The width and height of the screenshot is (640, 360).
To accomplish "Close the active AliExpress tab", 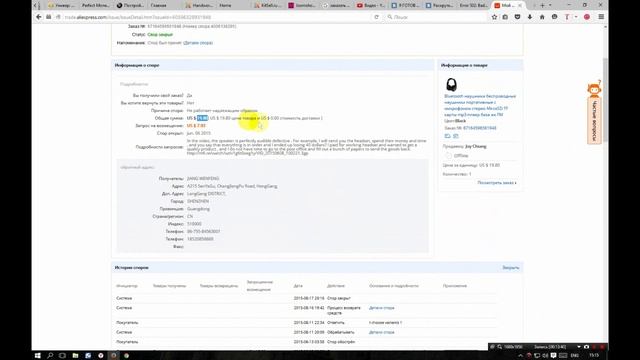I will click(520, 5).
